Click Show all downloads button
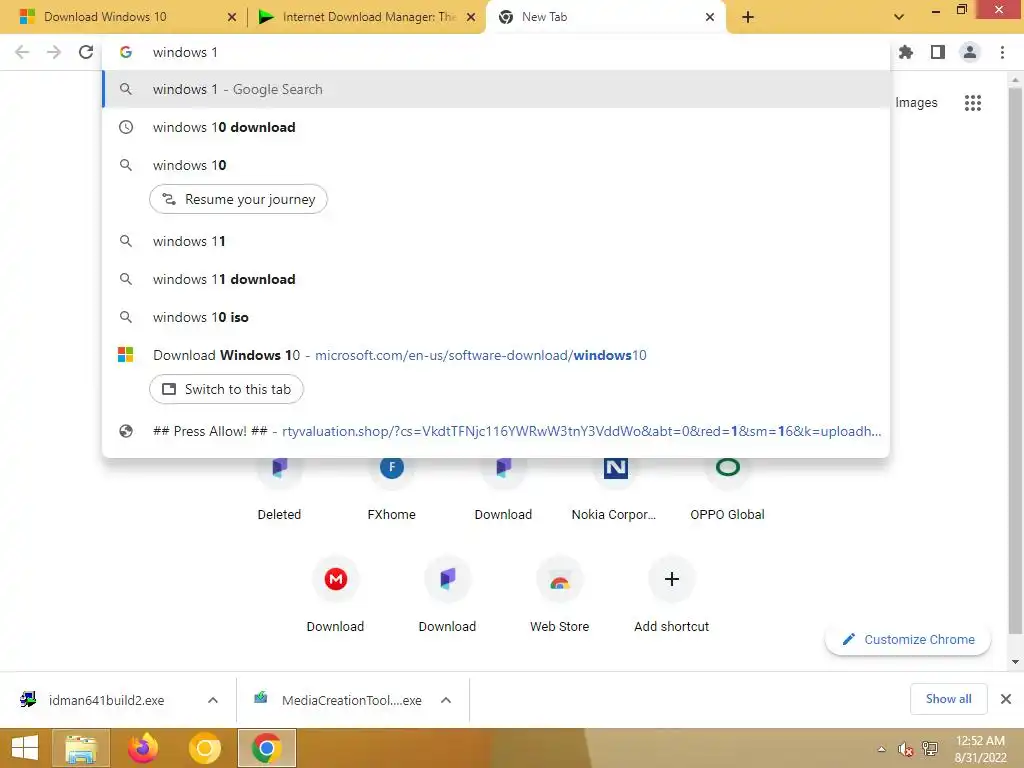Screen dimensions: 1024x768 point(948,699)
